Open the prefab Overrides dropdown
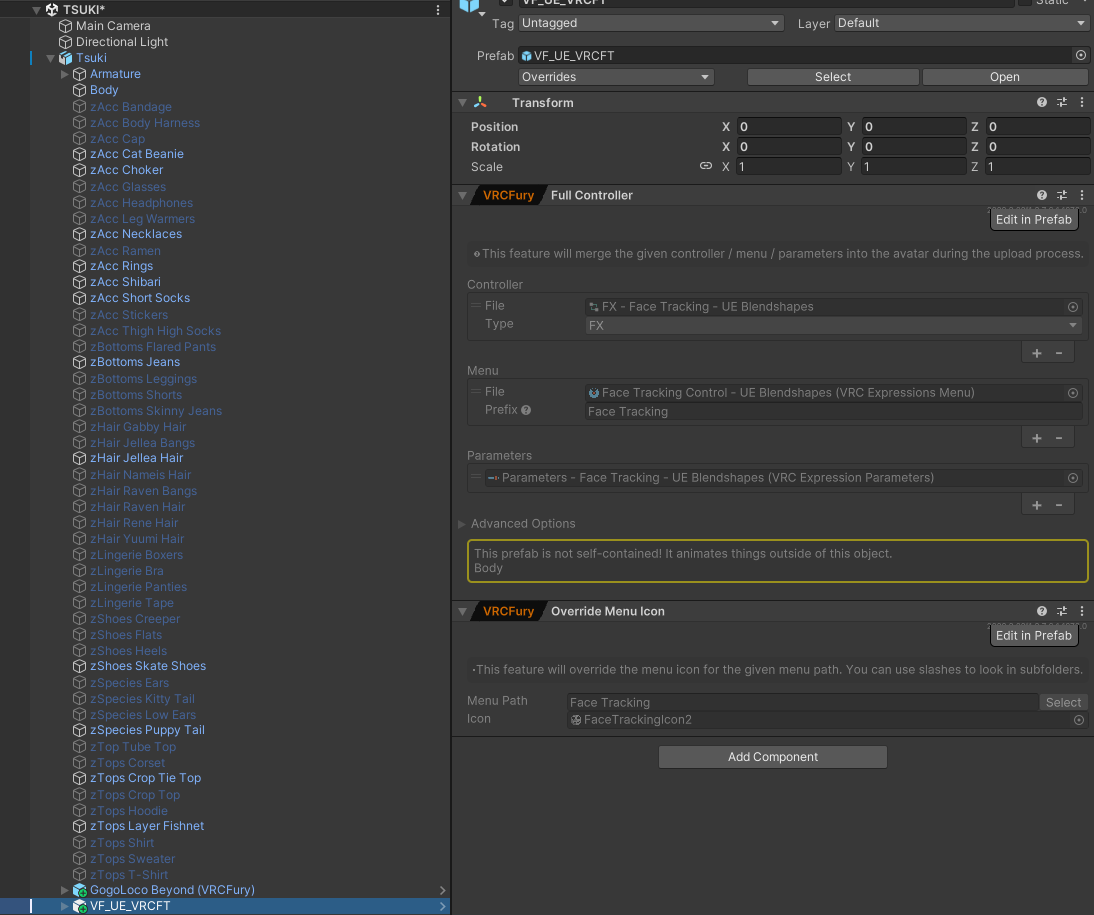1094x915 pixels. coord(616,77)
